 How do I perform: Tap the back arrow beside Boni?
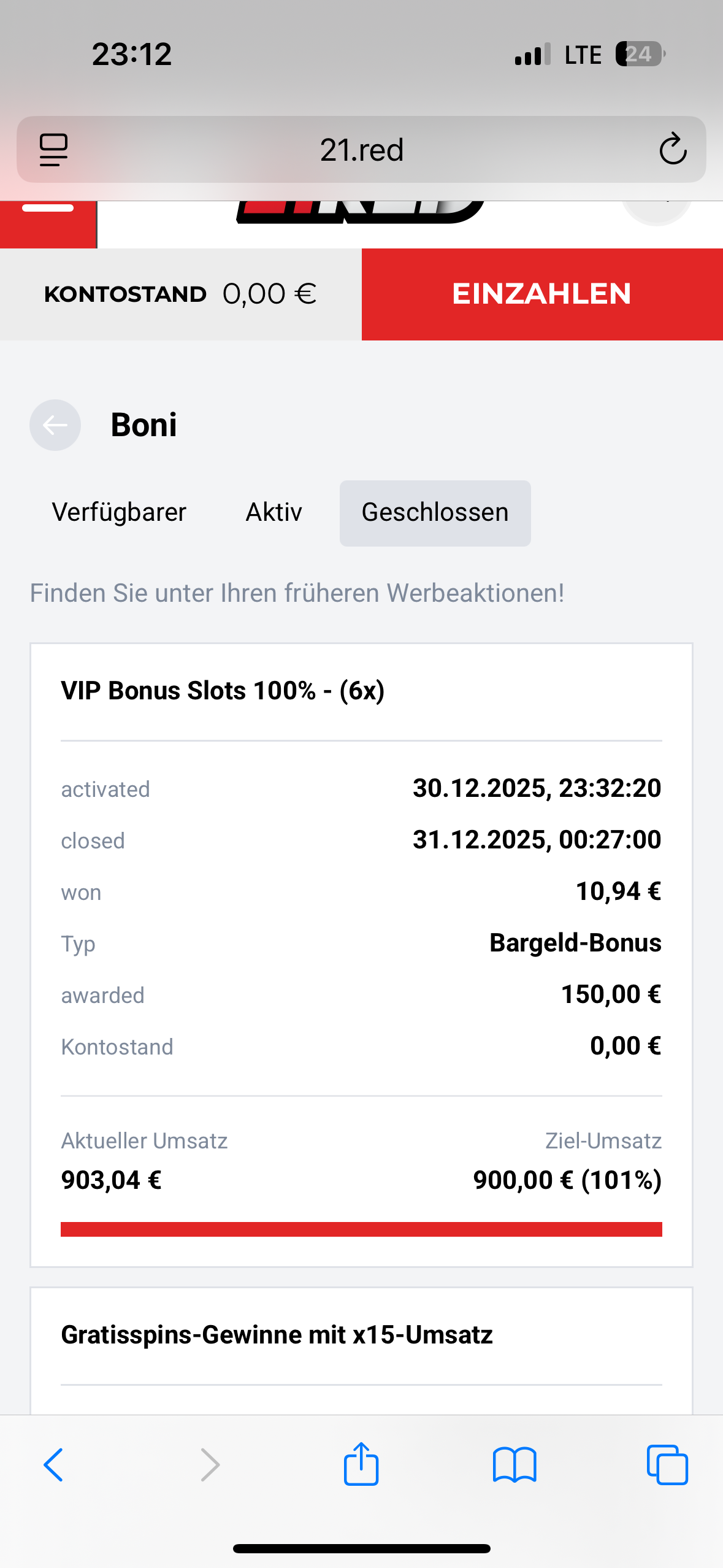point(55,425)
